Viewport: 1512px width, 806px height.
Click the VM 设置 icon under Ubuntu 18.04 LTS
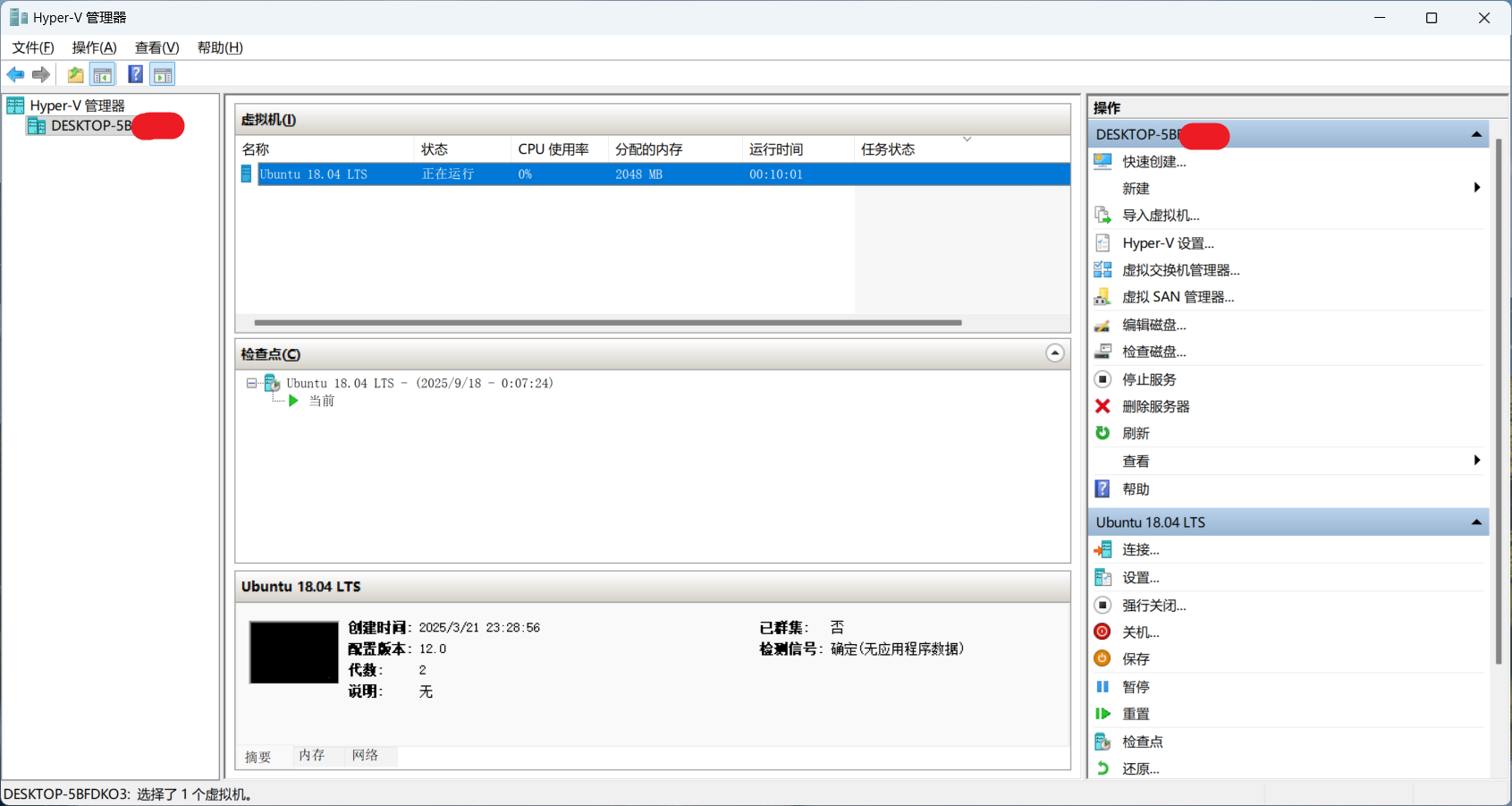pyautogui.click(x=1102, y=577)
